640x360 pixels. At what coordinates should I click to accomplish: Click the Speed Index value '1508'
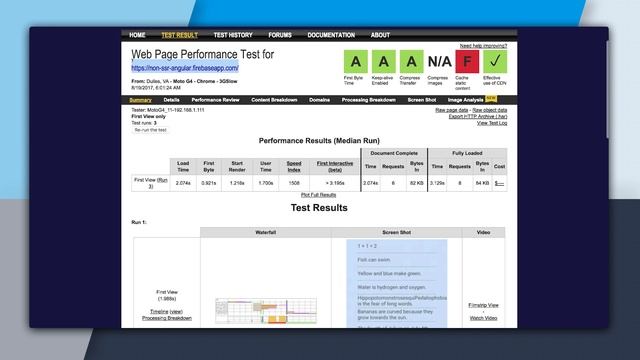(294, 183)
